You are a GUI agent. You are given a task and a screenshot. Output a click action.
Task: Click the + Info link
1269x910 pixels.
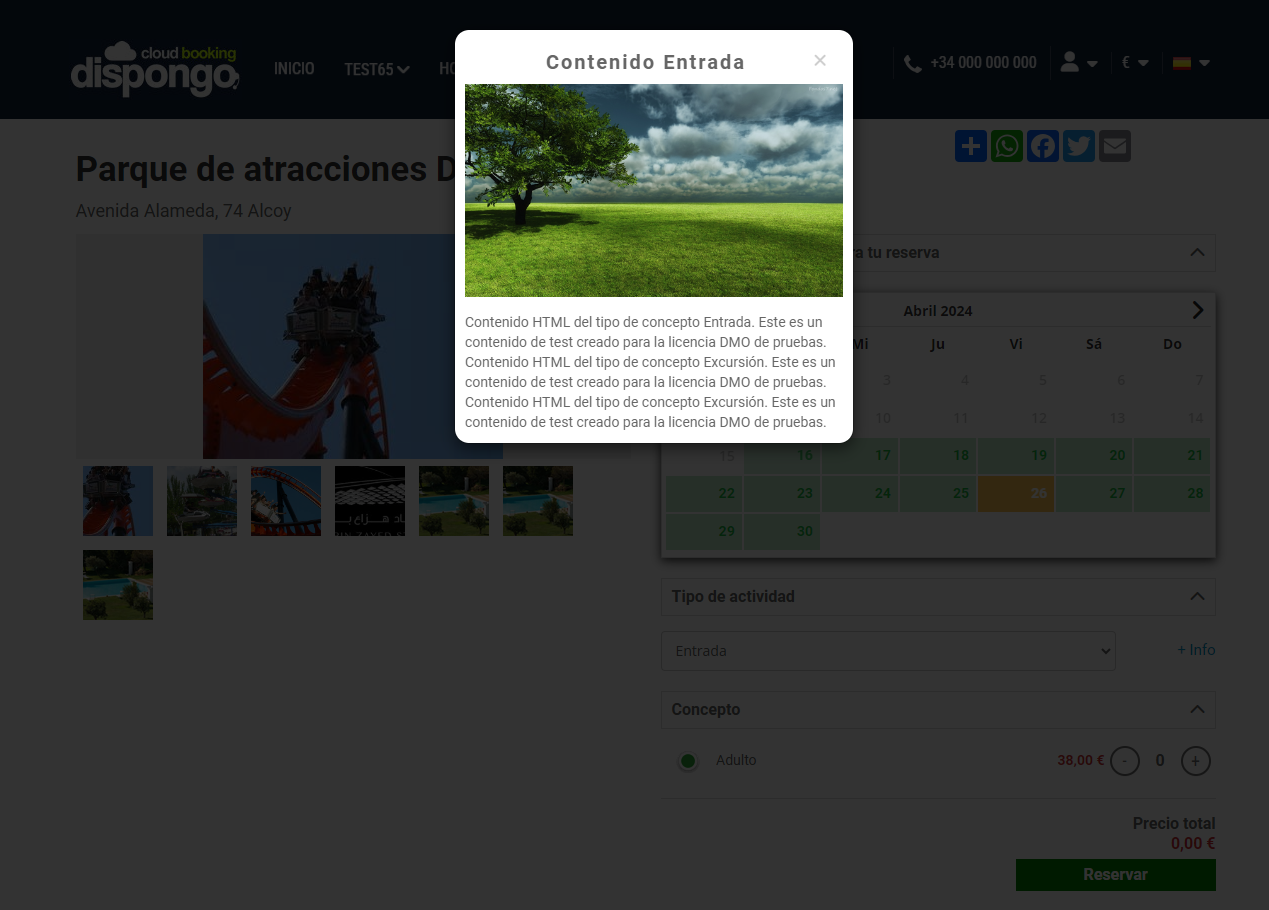pos(1196,650)
